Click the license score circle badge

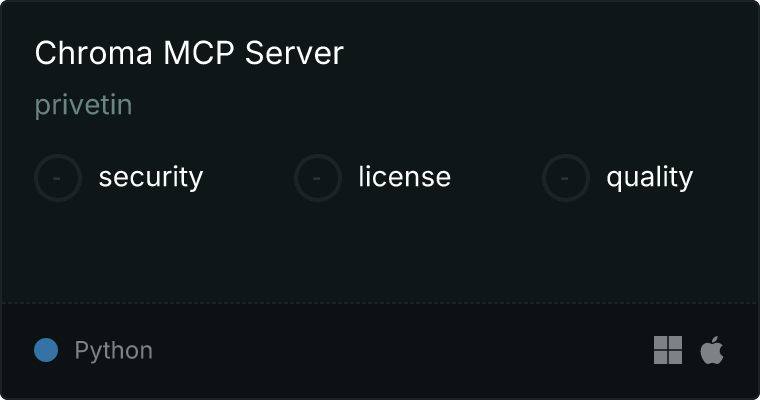point(317,178)
